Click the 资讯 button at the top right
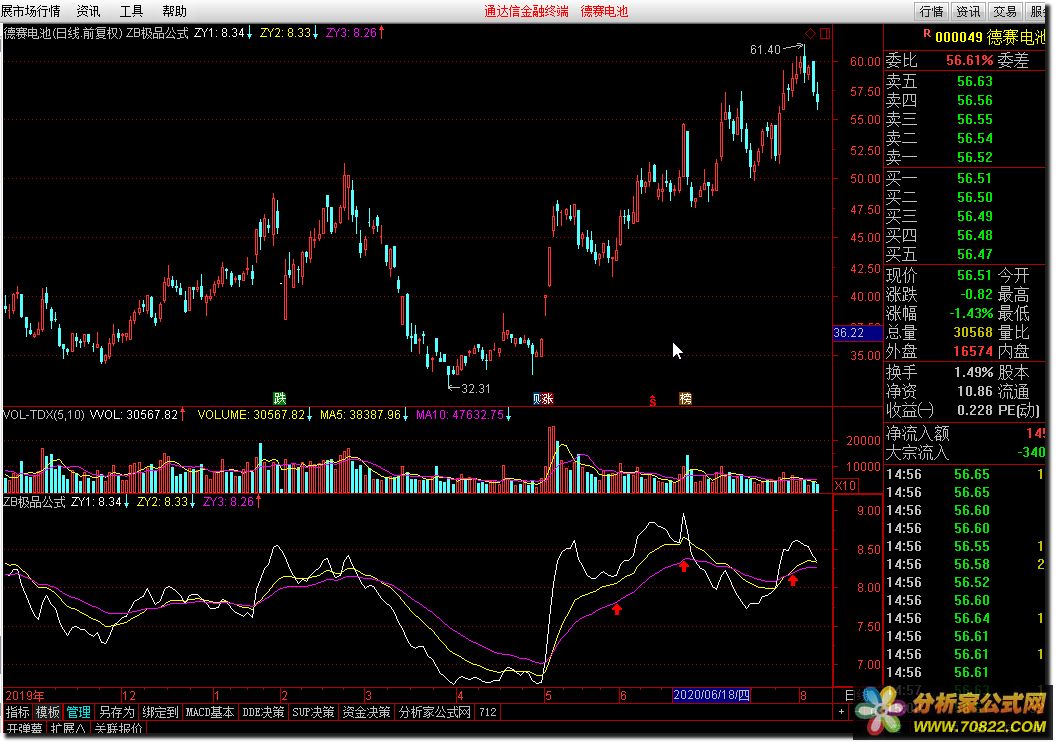Screen dimensions: 1055x742 click(x=968, y=11)
